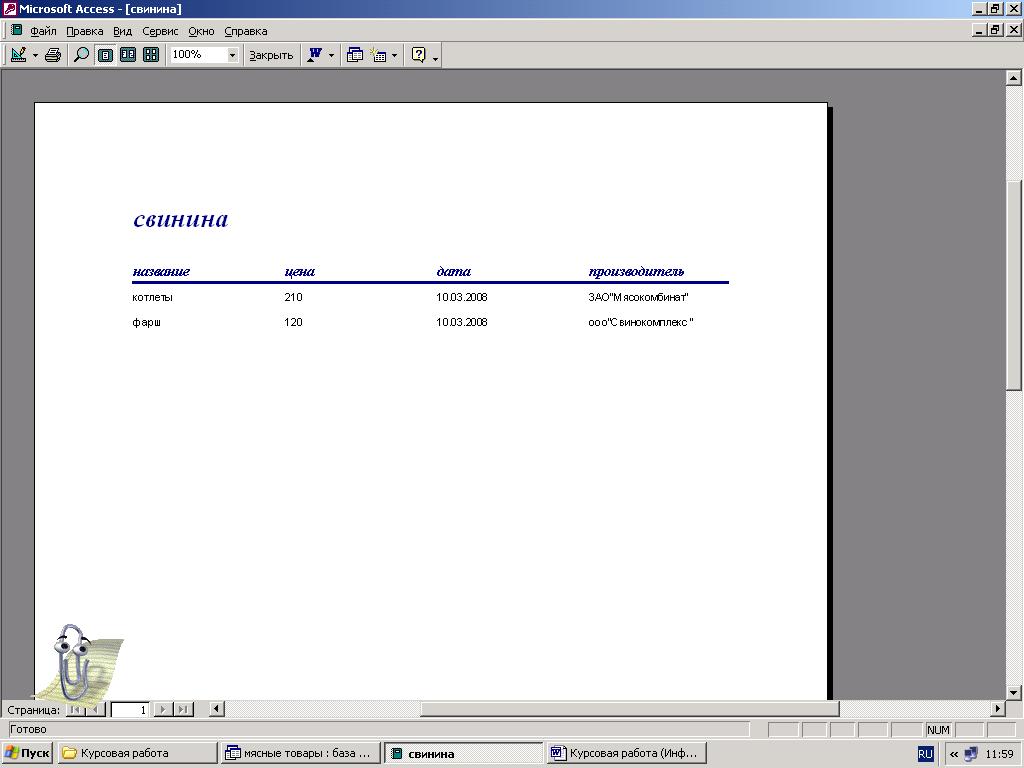The image size is (1024, 768).
Task: Select the Zoom magnifier tool
Action: pos(81,55)
